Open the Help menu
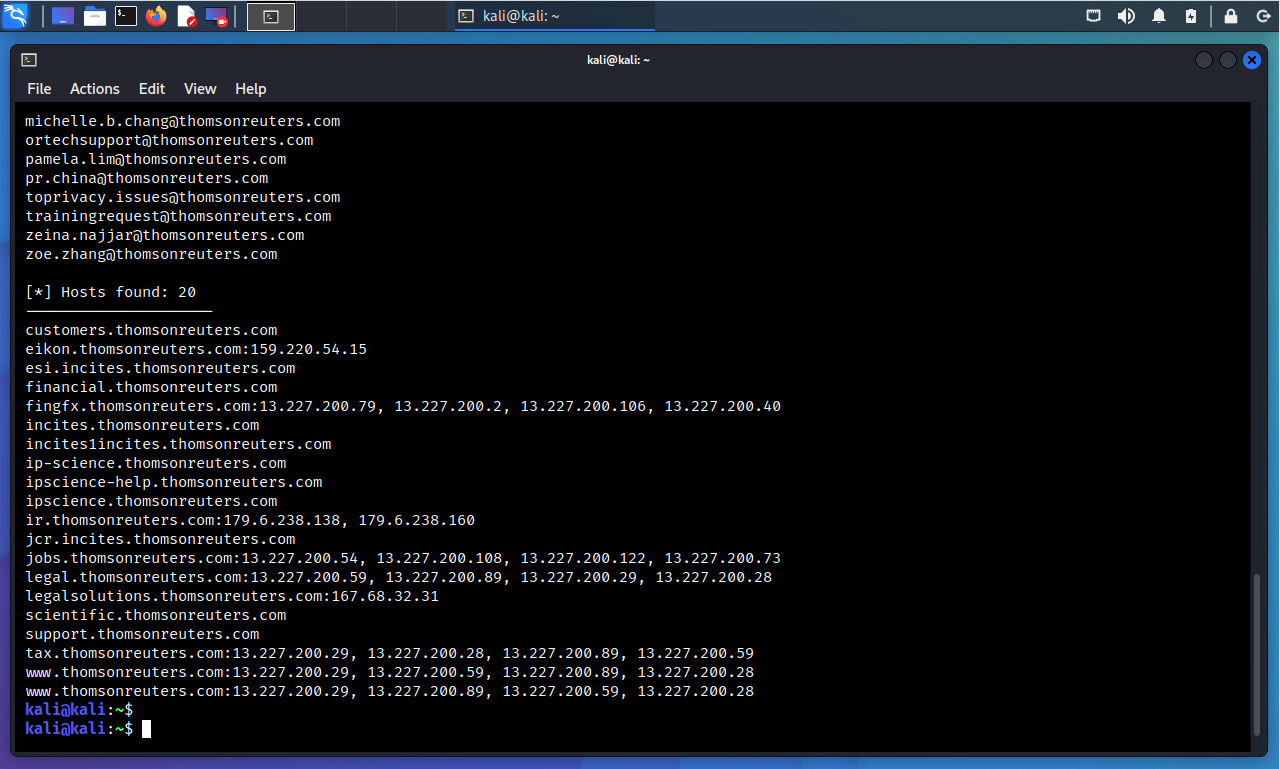 [x=251, y=89]
